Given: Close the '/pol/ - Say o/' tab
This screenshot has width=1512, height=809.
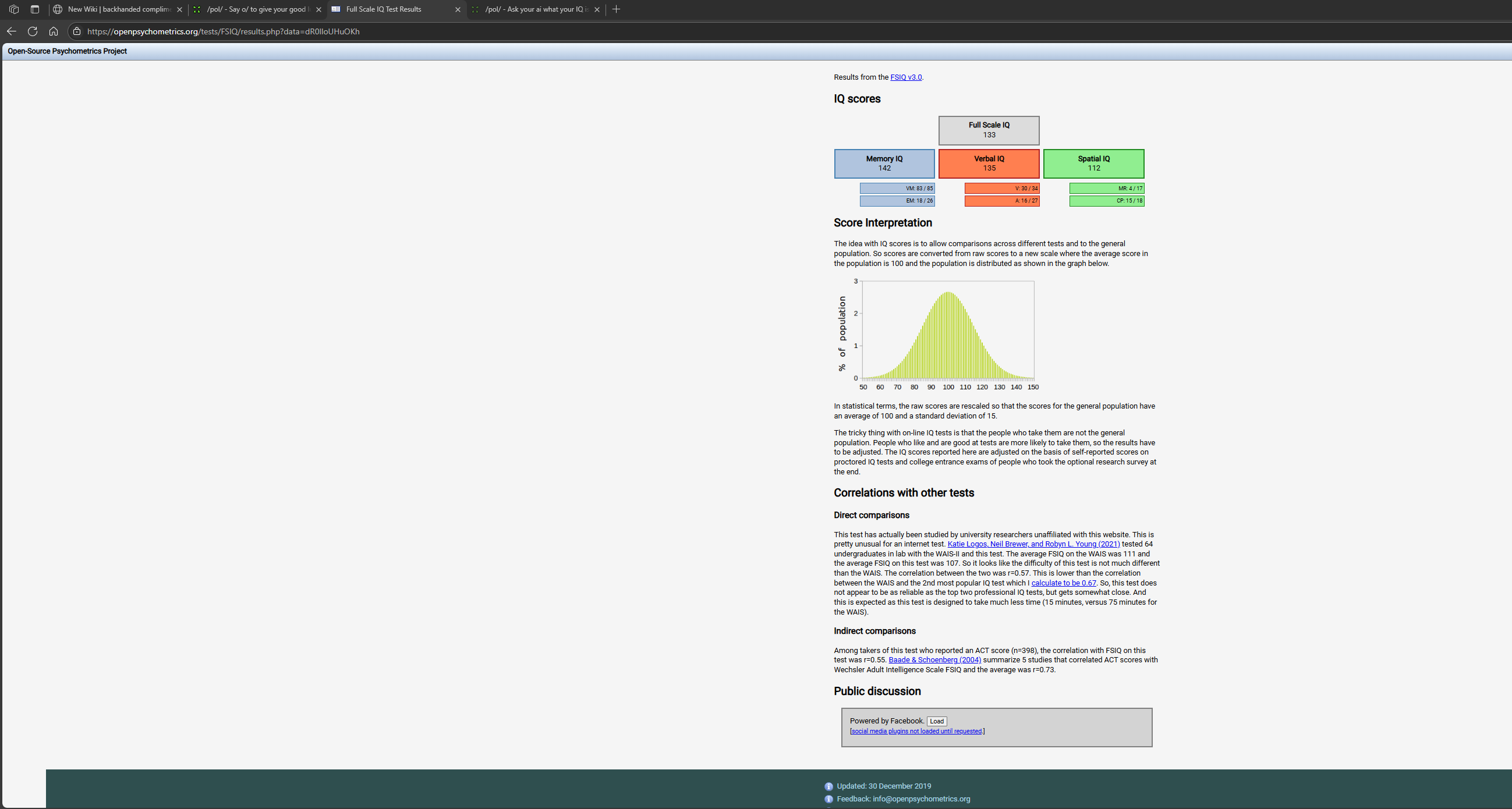Looking at the screenshot, I should coord(318,9).
